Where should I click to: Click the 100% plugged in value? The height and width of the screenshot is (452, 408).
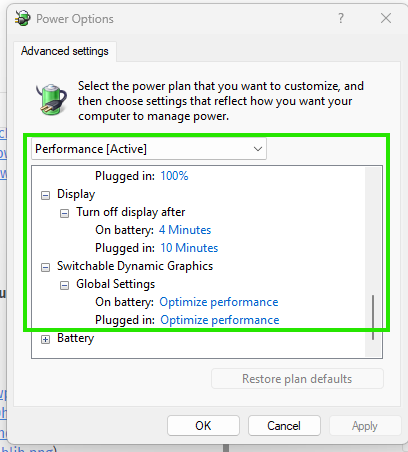[x=174, y=176]
